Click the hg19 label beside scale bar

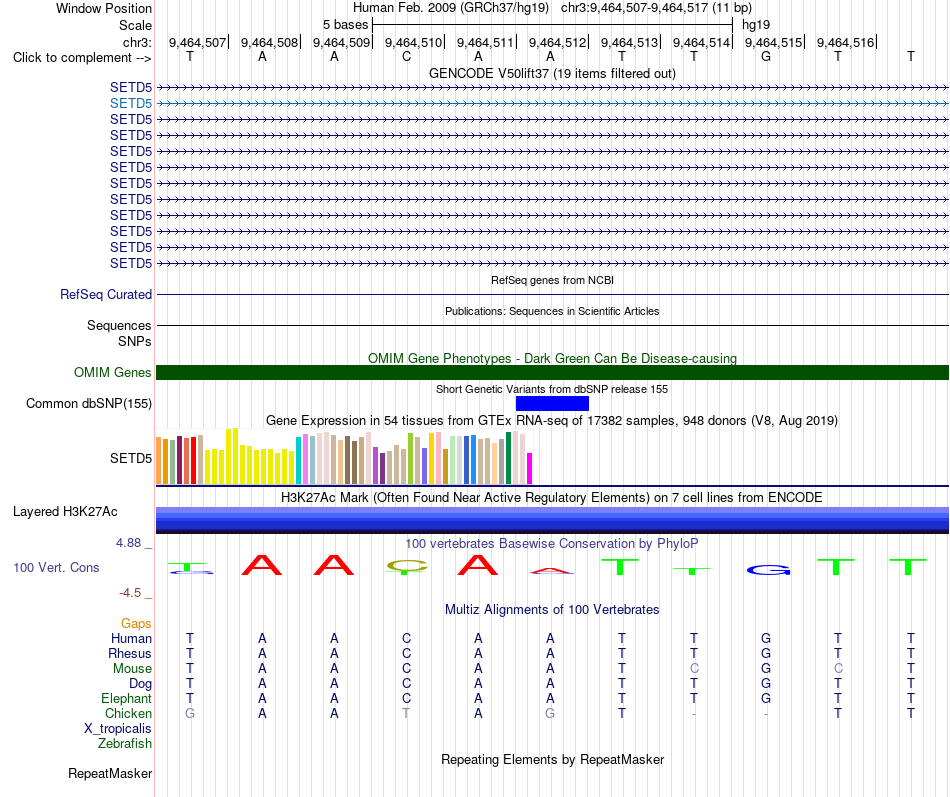tap(756, 25)
